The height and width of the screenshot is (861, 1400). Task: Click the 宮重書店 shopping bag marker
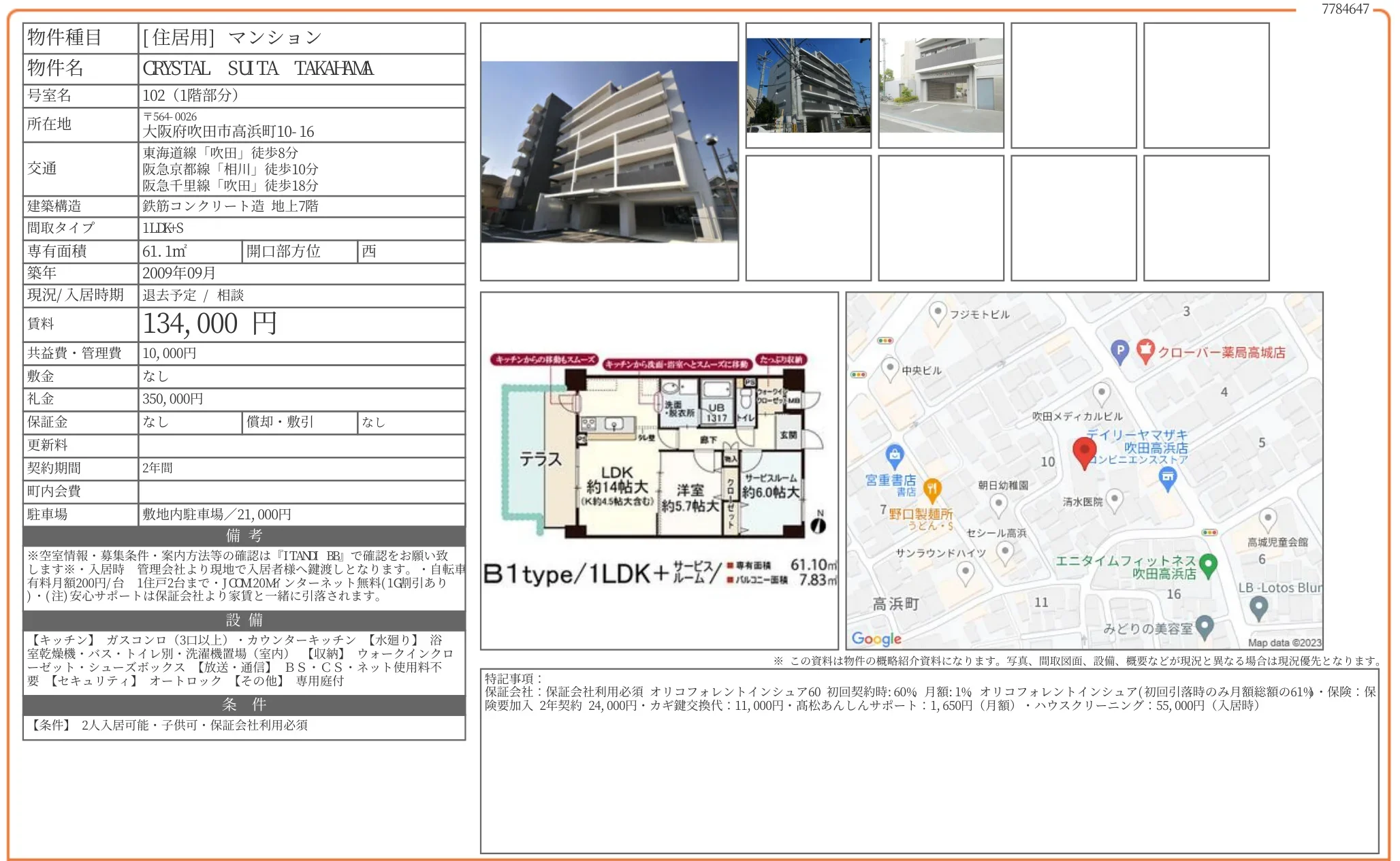coord(894,455)
